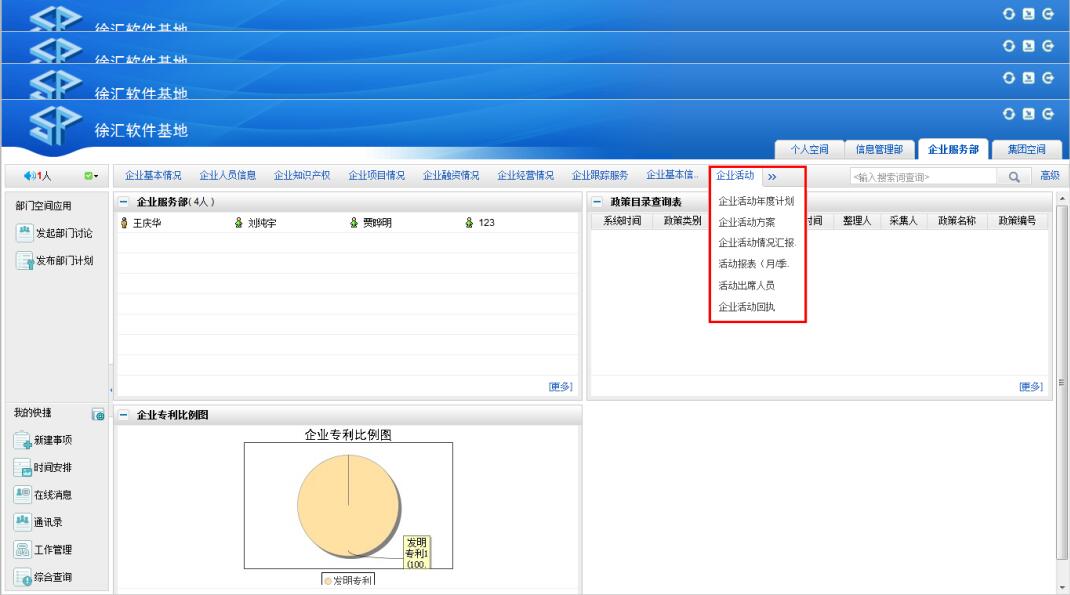Viewport: 1070px width, 595px height.
Task: Click the 新建事项 shortcut icon
Action: pos(23,440)
